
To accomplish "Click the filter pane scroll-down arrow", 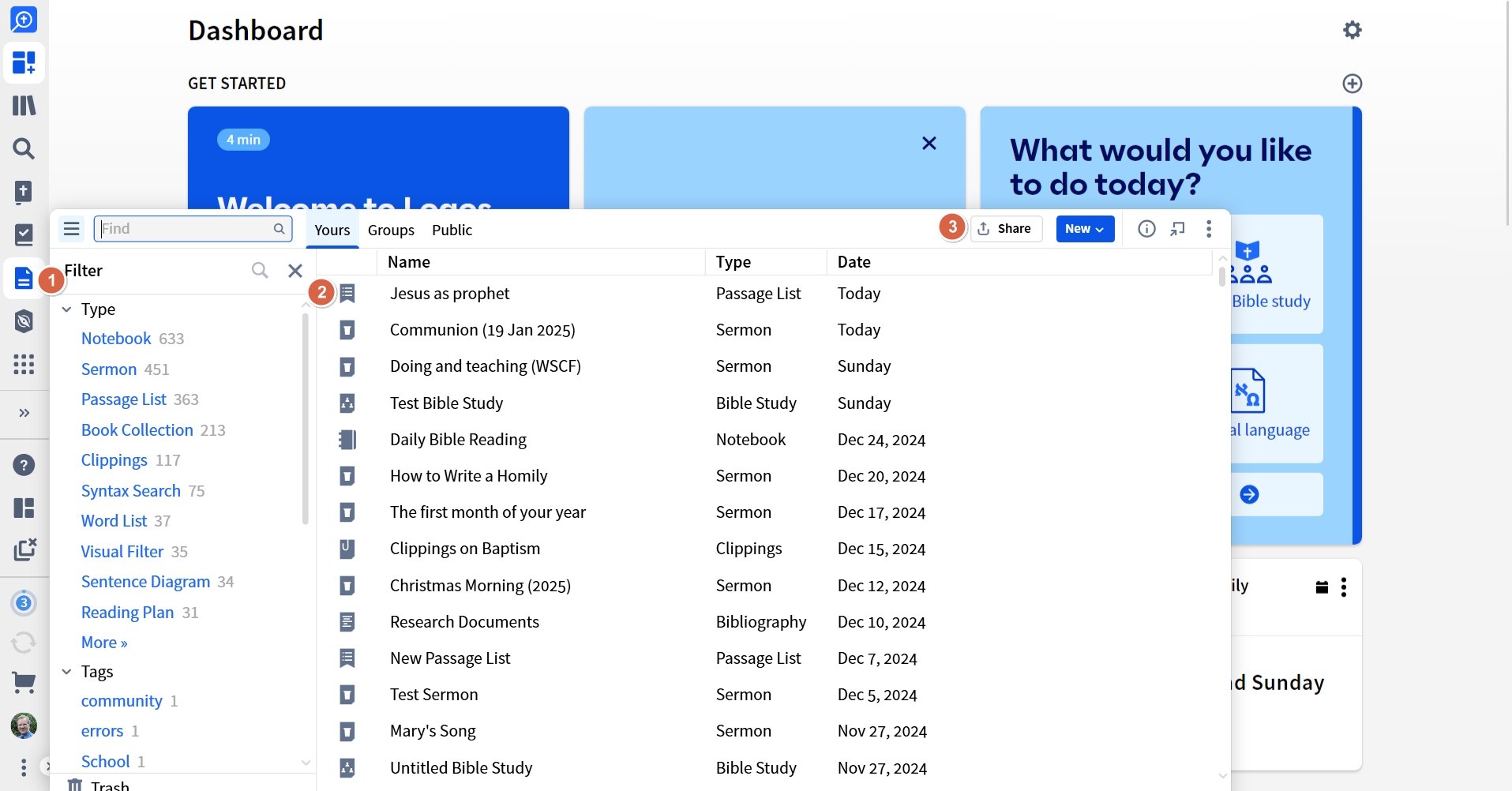I will 306,763.
